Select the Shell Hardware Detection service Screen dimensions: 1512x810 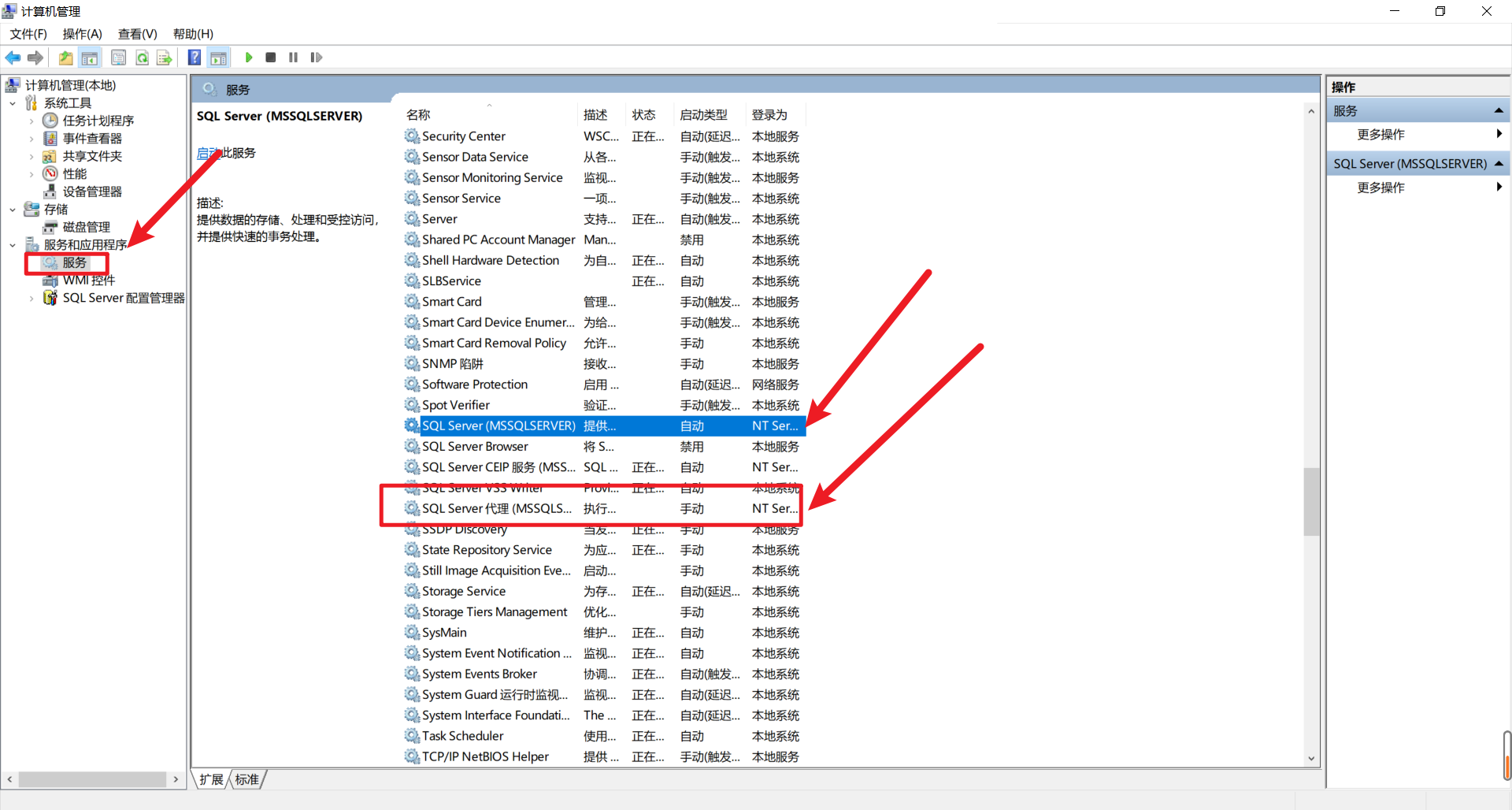tap(604, 260)
